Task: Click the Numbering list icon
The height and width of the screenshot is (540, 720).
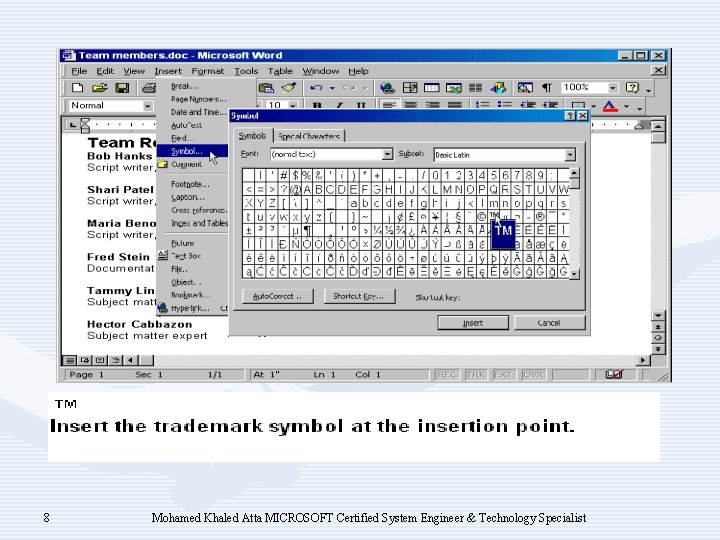Action: point(482,106)
